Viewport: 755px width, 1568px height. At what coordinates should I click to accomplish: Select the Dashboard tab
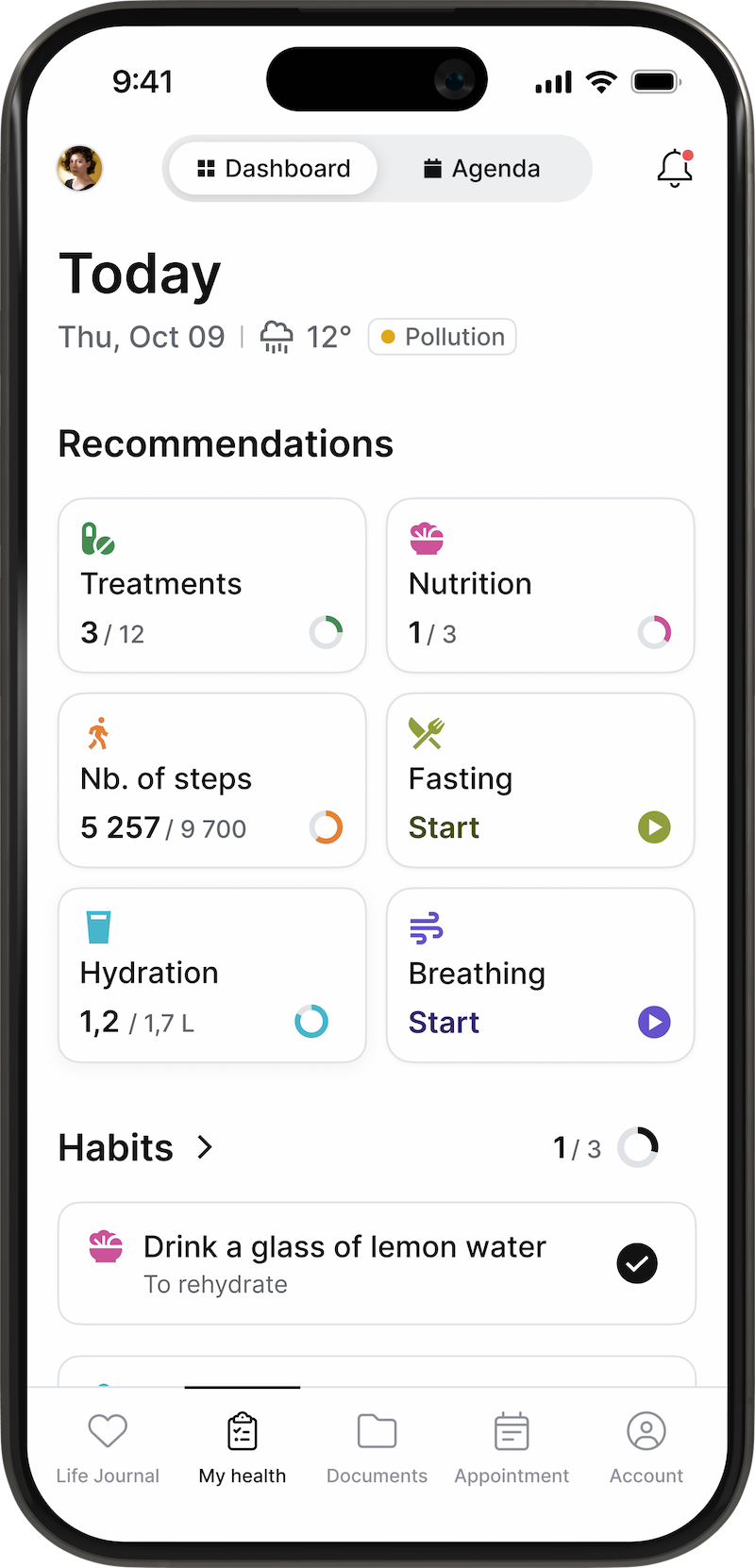pyautogui.click(x=274, y=169)
